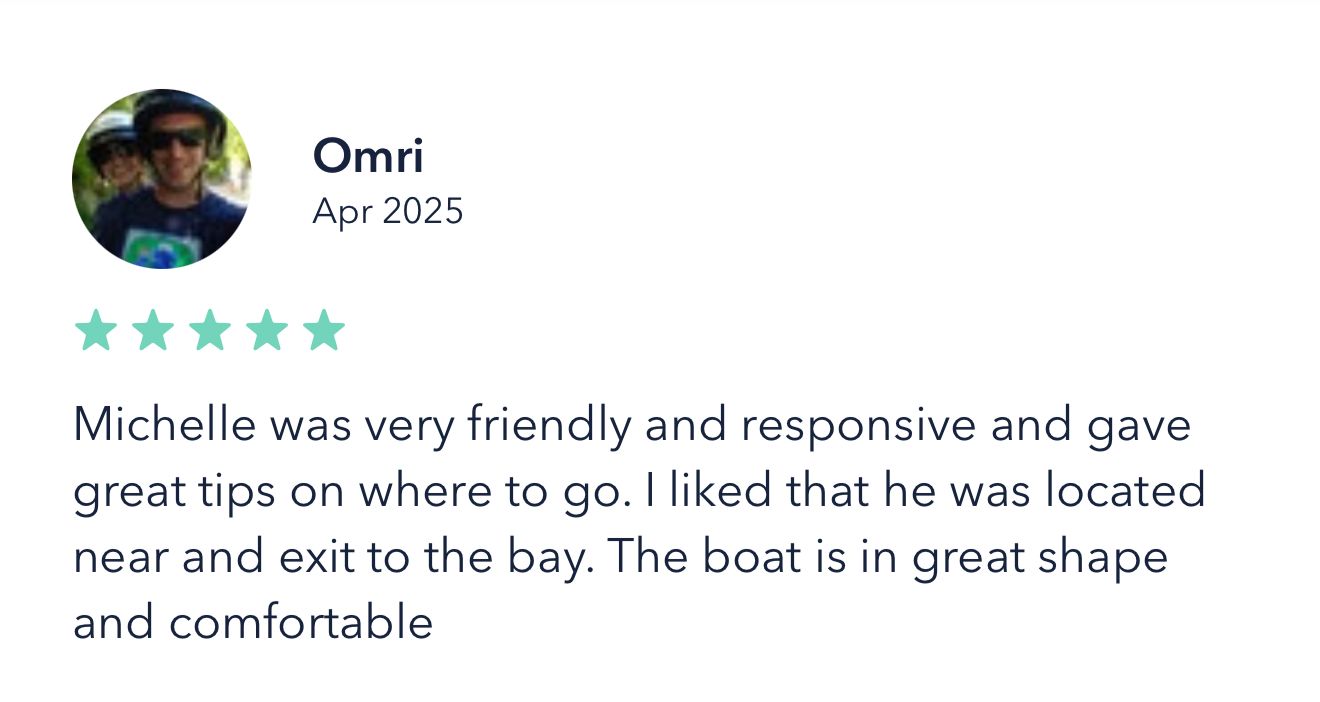Click the Apr 2025 review date

[x=387, y=211]
